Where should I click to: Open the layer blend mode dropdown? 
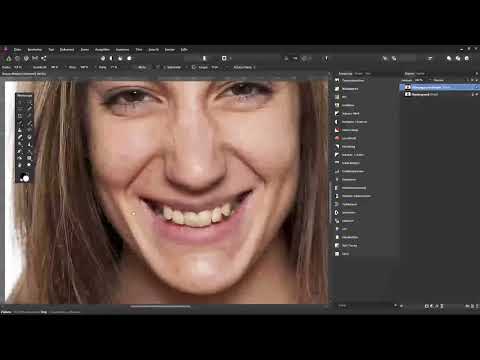(440, 80)
